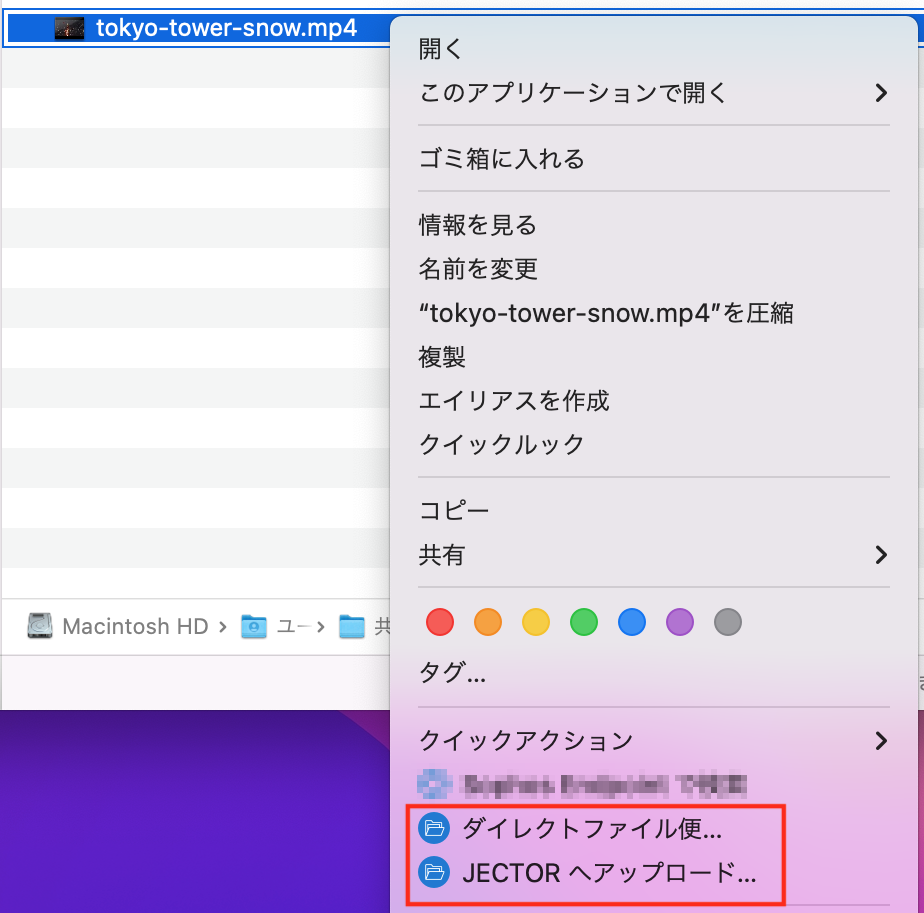The width and height of the screenshot is (924, 913).
Task: Expand the 共有 submenu chevron
Action: 881,555
